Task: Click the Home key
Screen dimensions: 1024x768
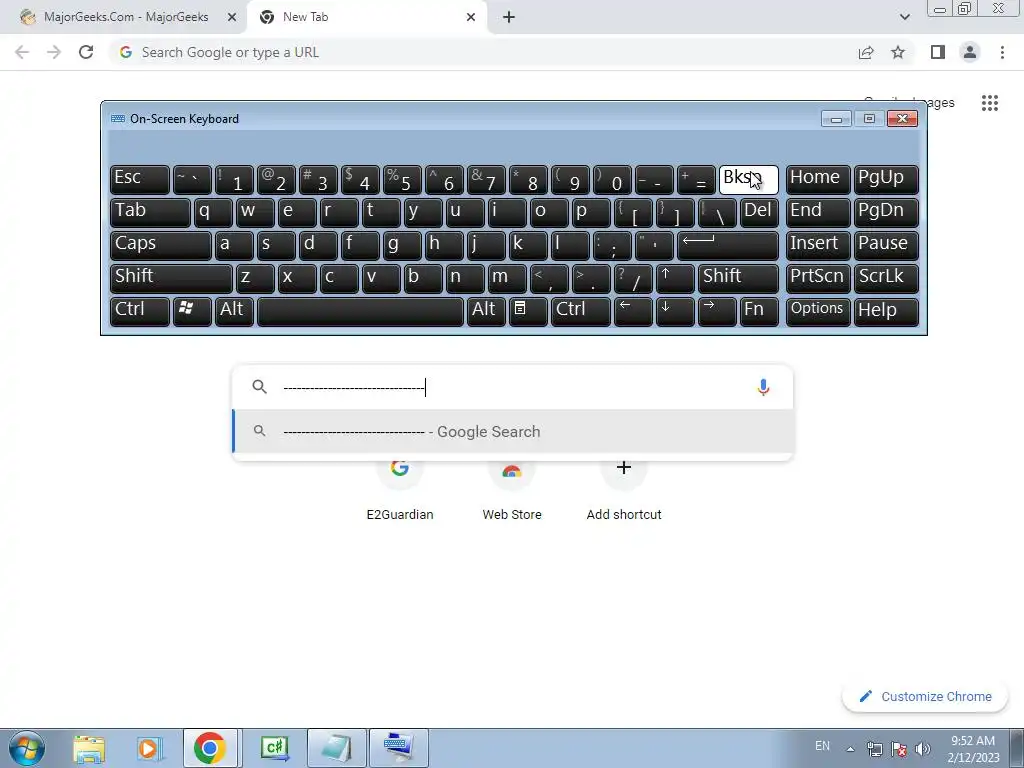Action: pos(818,179)
